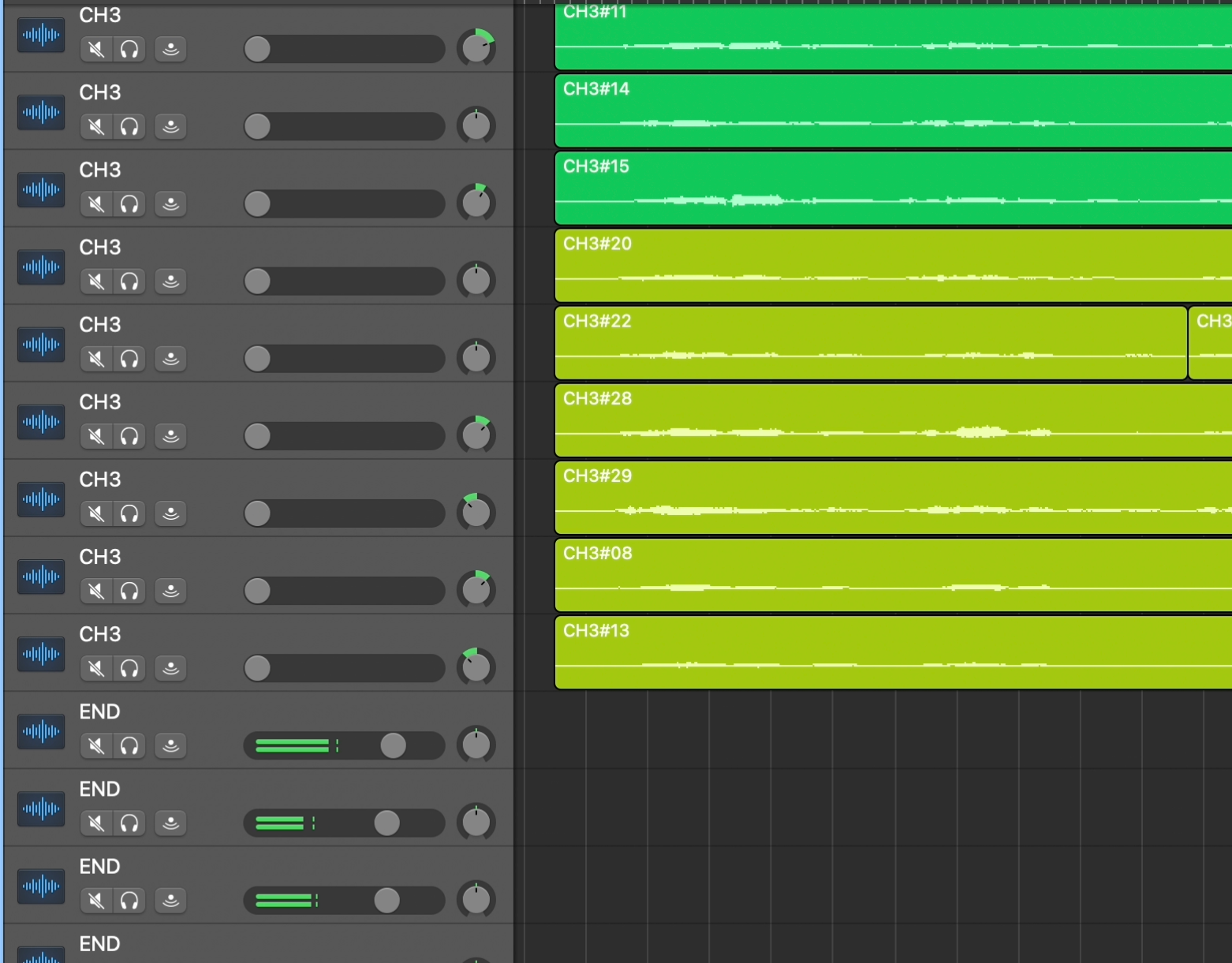Enable input monitoring on the CH3#22 track

[170, 359]
